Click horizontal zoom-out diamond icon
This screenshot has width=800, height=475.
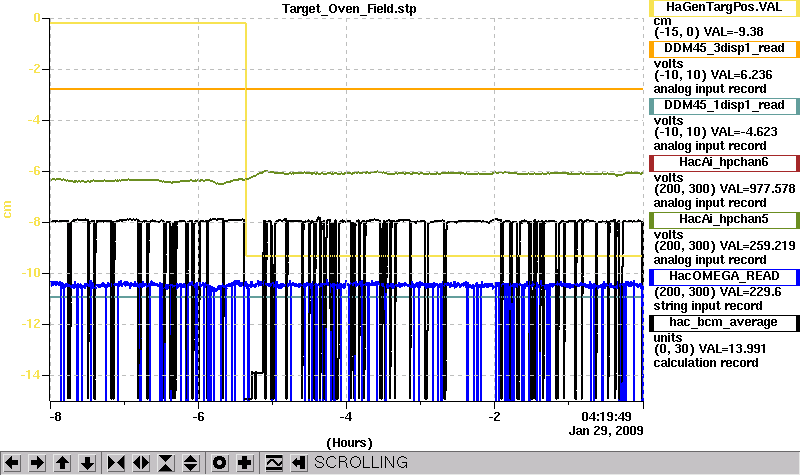pyautogui.click(x=141, y=463)
